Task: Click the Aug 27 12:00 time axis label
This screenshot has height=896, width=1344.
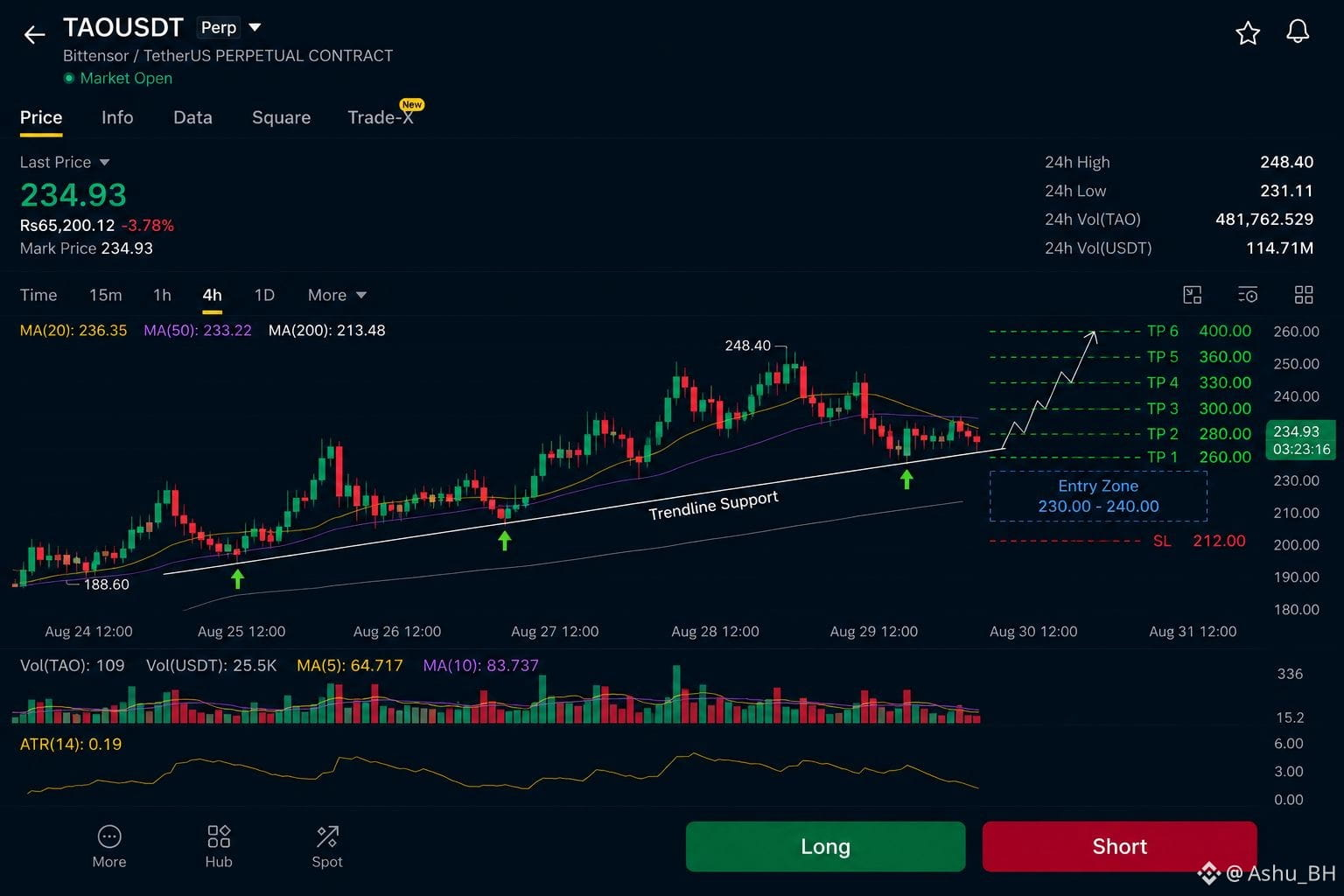Action: coord(555,632)
